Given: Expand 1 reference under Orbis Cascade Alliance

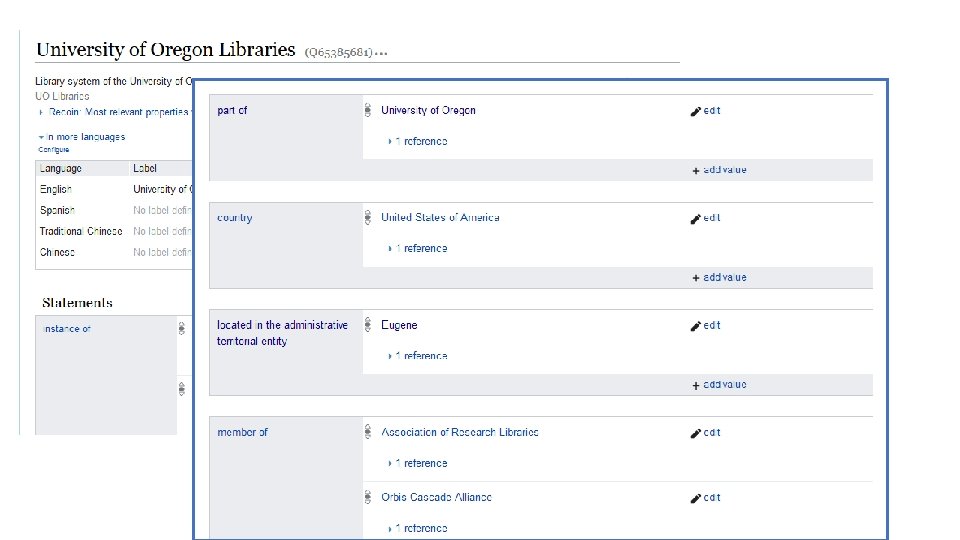Looking at the screenshot, I should coord(418,528).
